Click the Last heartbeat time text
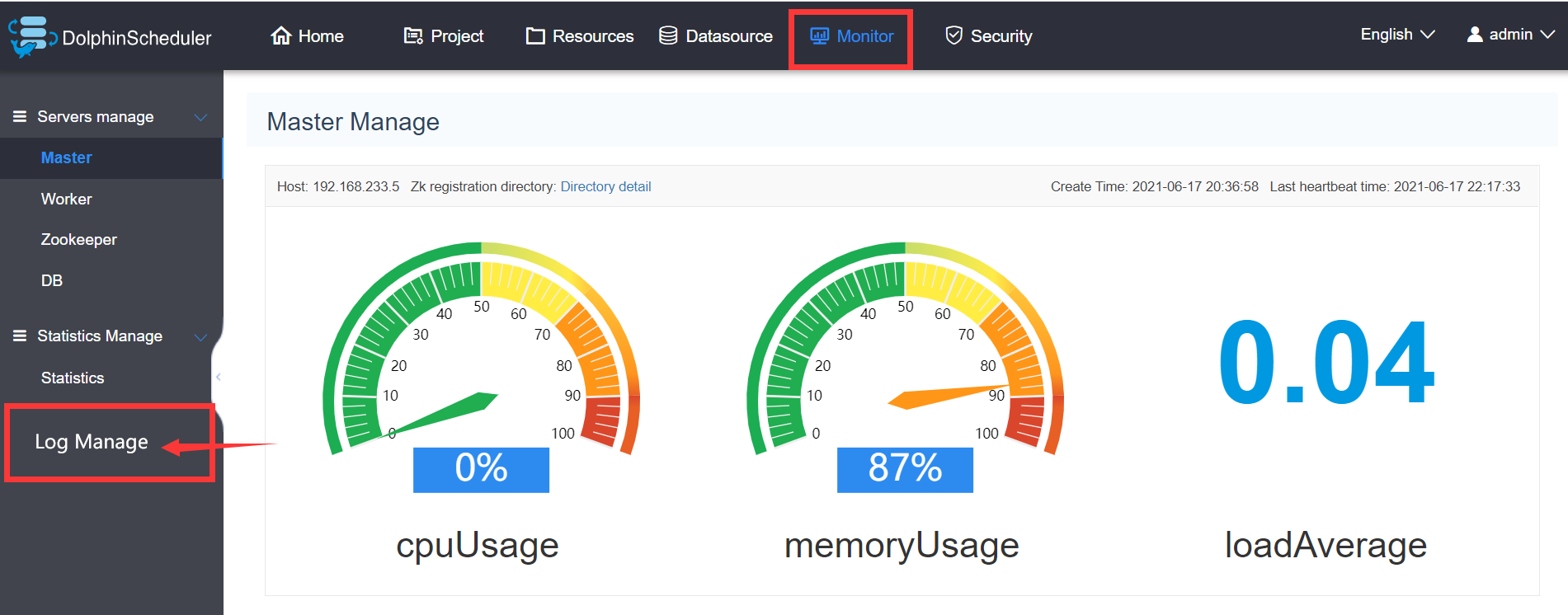Image resolution: width=1568 pixels, height=615 pixels. click(1395, 186)
